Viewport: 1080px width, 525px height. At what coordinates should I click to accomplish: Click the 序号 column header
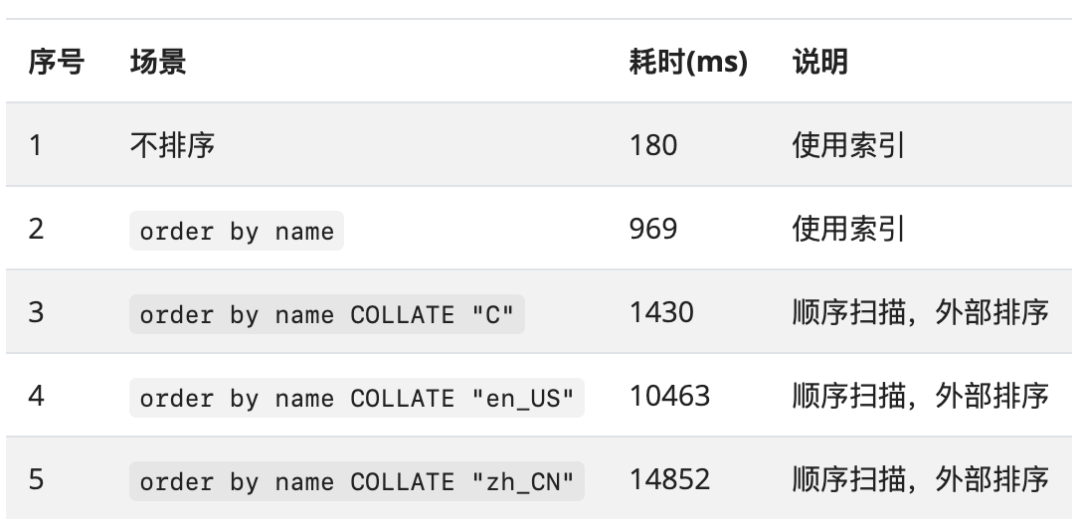tap(56, 62)
